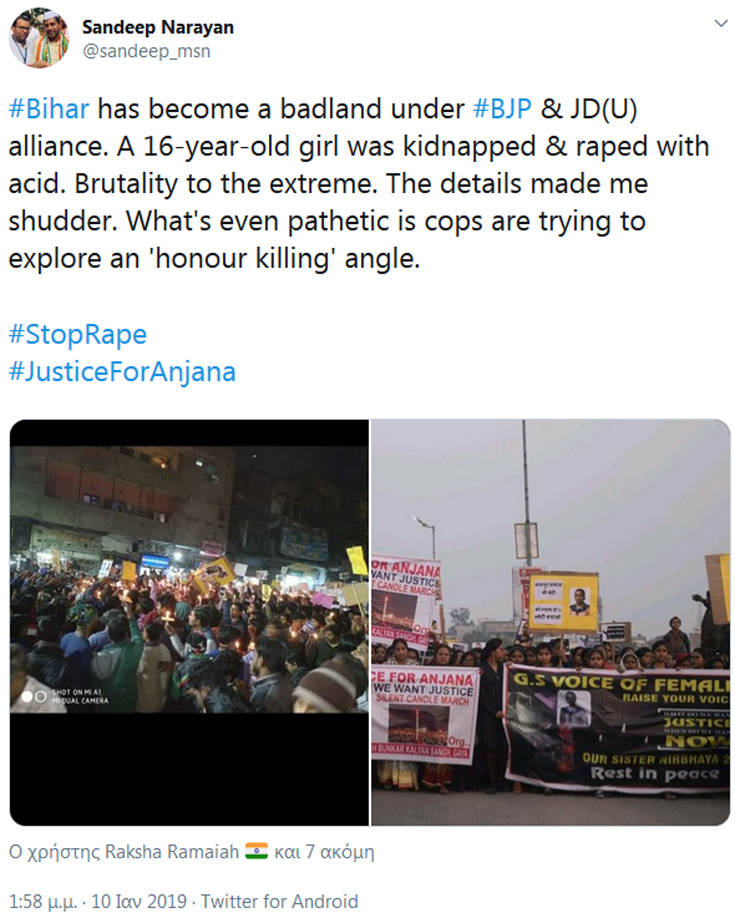Open the tweet options chevron menu

(x=721, y=23)
